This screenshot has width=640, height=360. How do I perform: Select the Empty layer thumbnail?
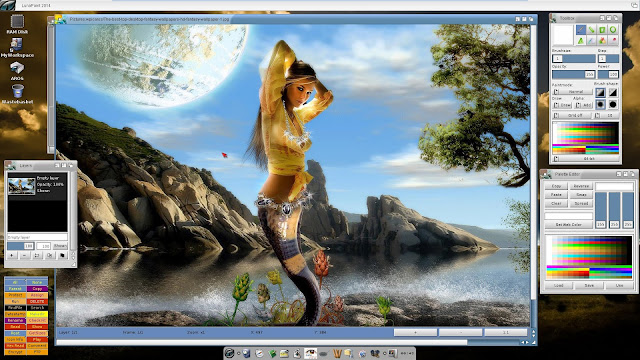pos(22,186)
